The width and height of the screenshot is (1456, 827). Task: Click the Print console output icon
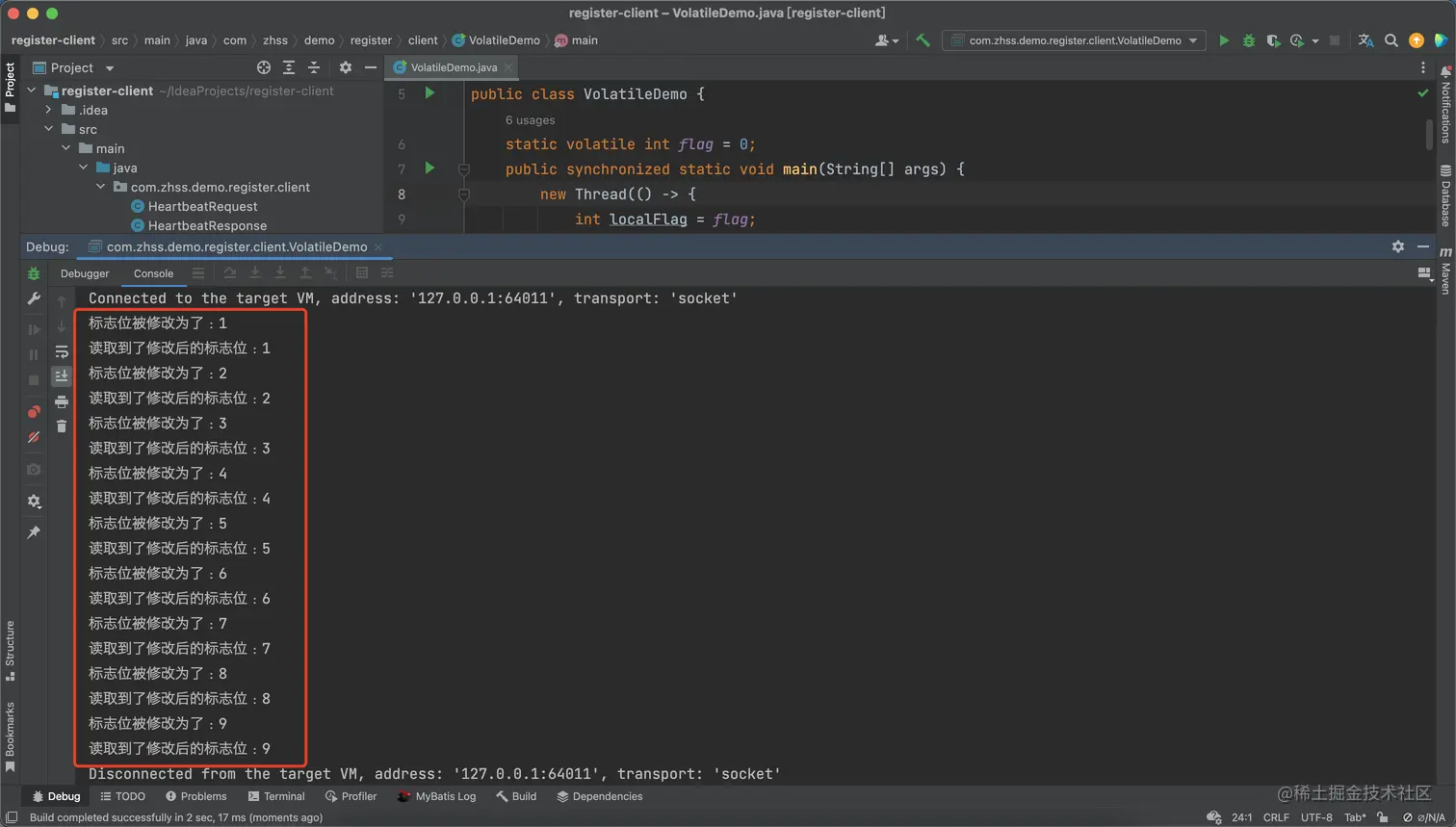(62, 401)
